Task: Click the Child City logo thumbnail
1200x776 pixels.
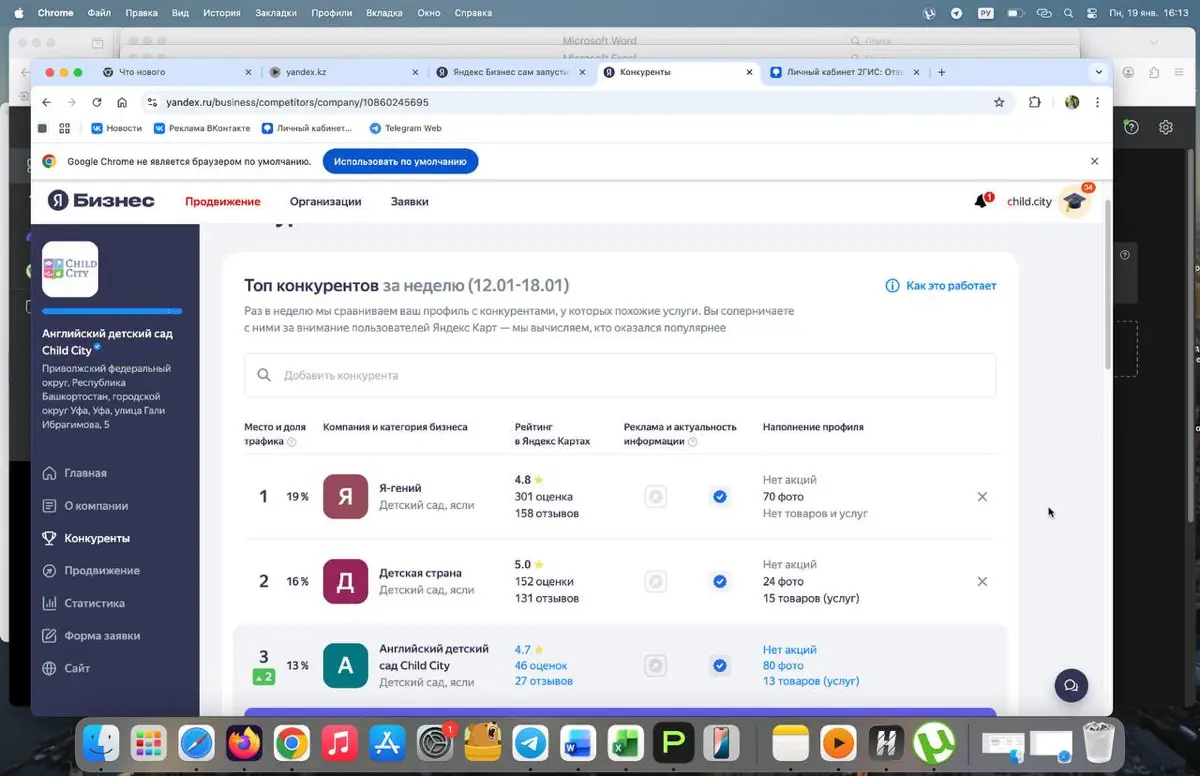Action: (x=70, y=269)
